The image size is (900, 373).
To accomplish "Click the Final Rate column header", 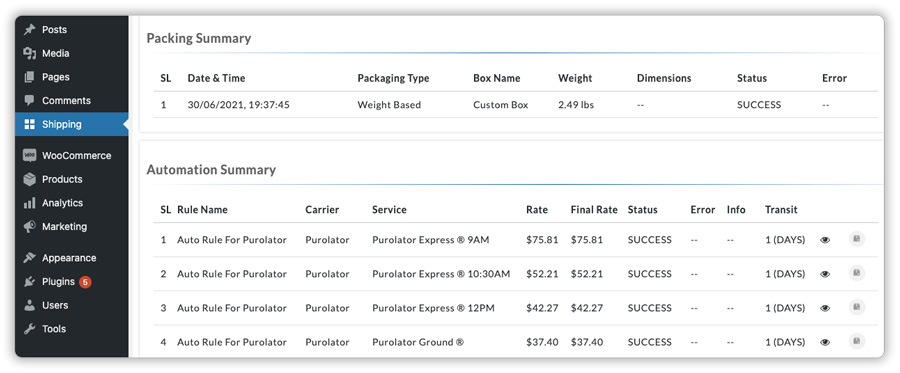I will pos(594,209).
